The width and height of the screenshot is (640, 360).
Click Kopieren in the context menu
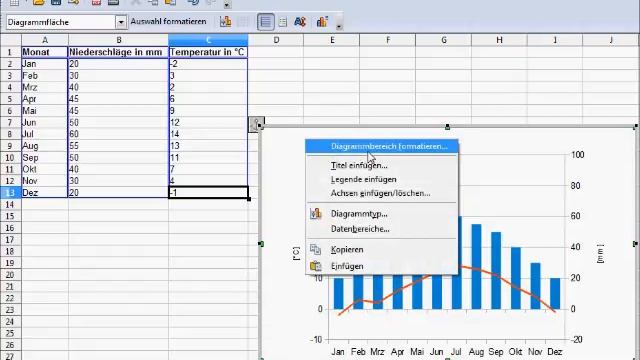[x=382, y=249]
